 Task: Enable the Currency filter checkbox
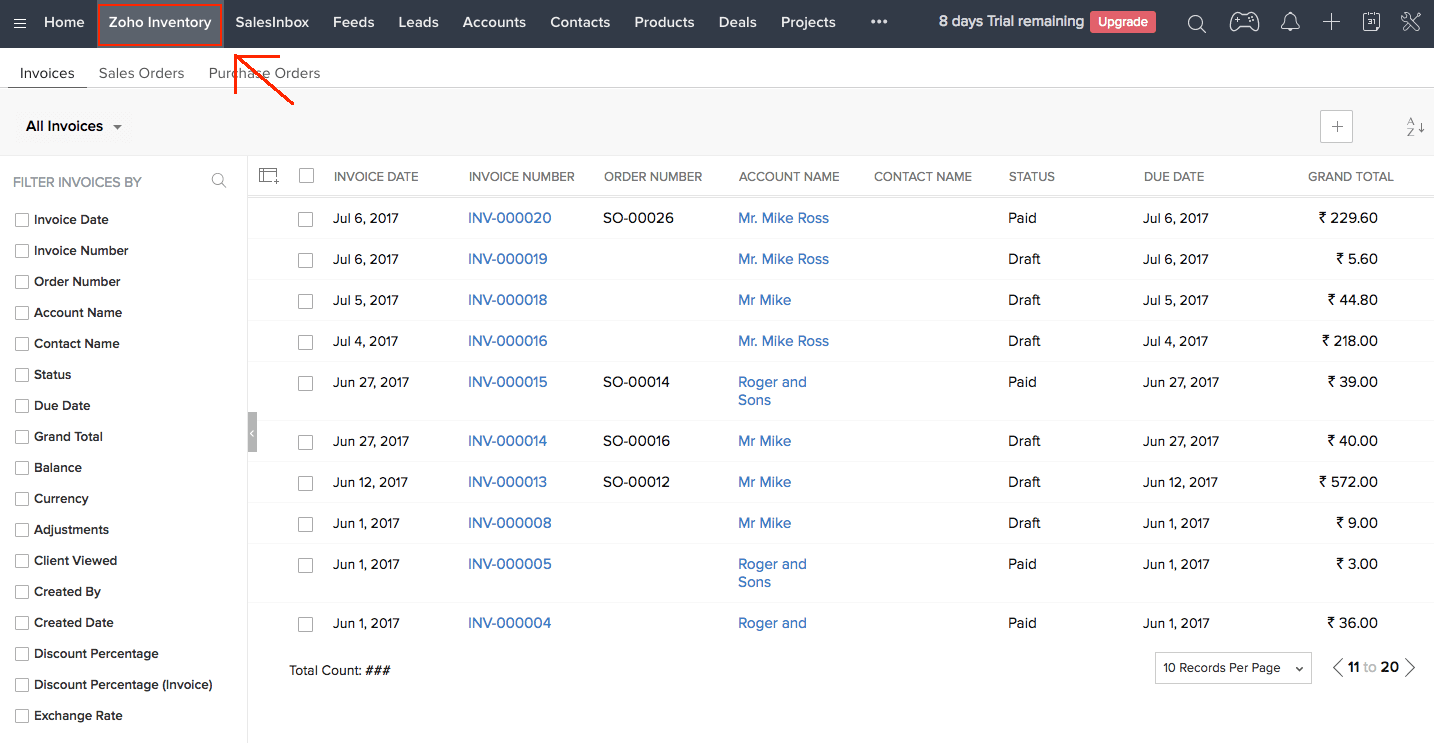tap(22, 499)
